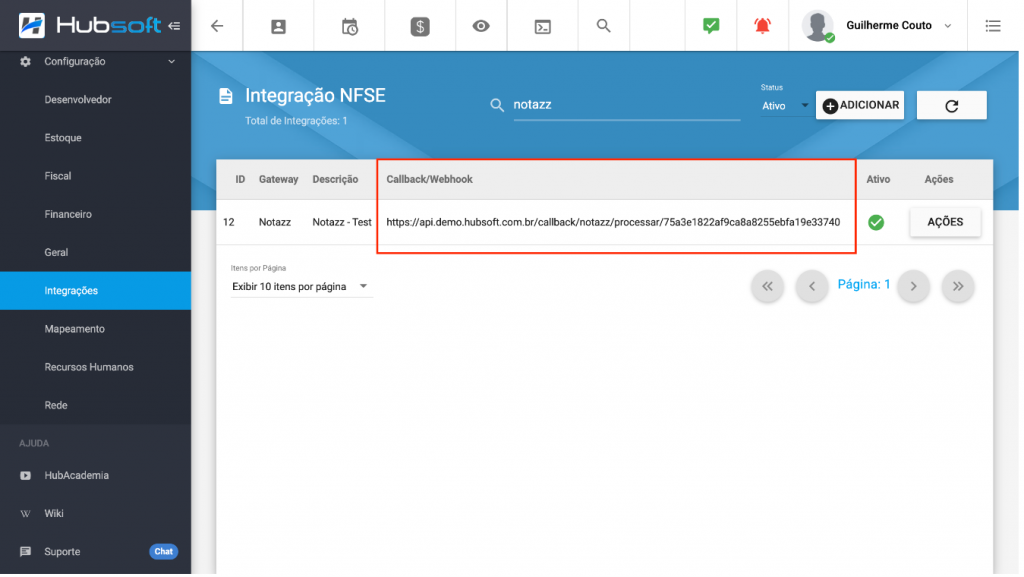Click the Callback/Webhook column header
Image resolution: width=1024 pixels, height=577 pixels.
[429, 179]
